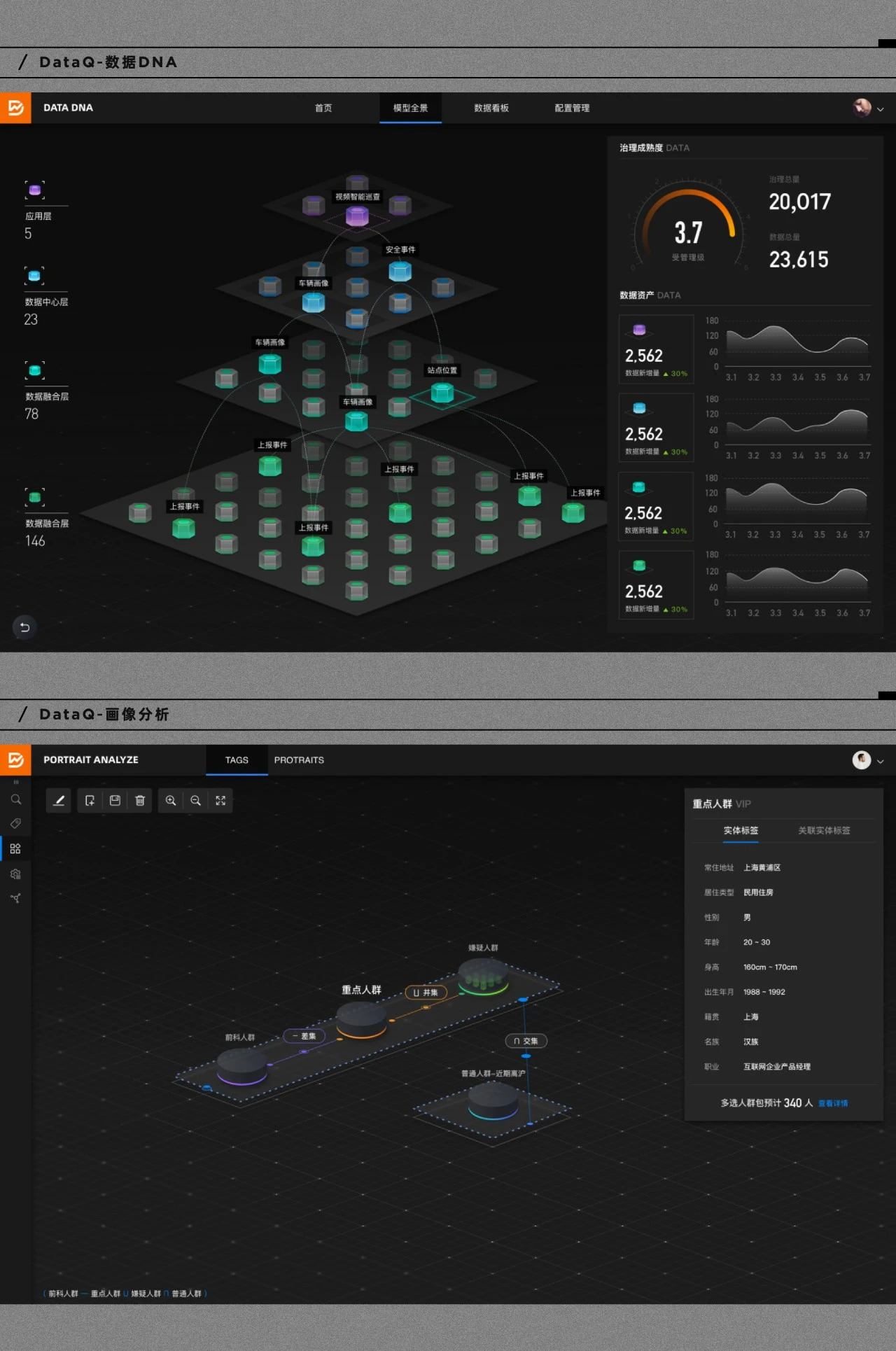Open the PROTRAITS tab
The width and height of the screenshot is (896, 1351).
[299, 760]
